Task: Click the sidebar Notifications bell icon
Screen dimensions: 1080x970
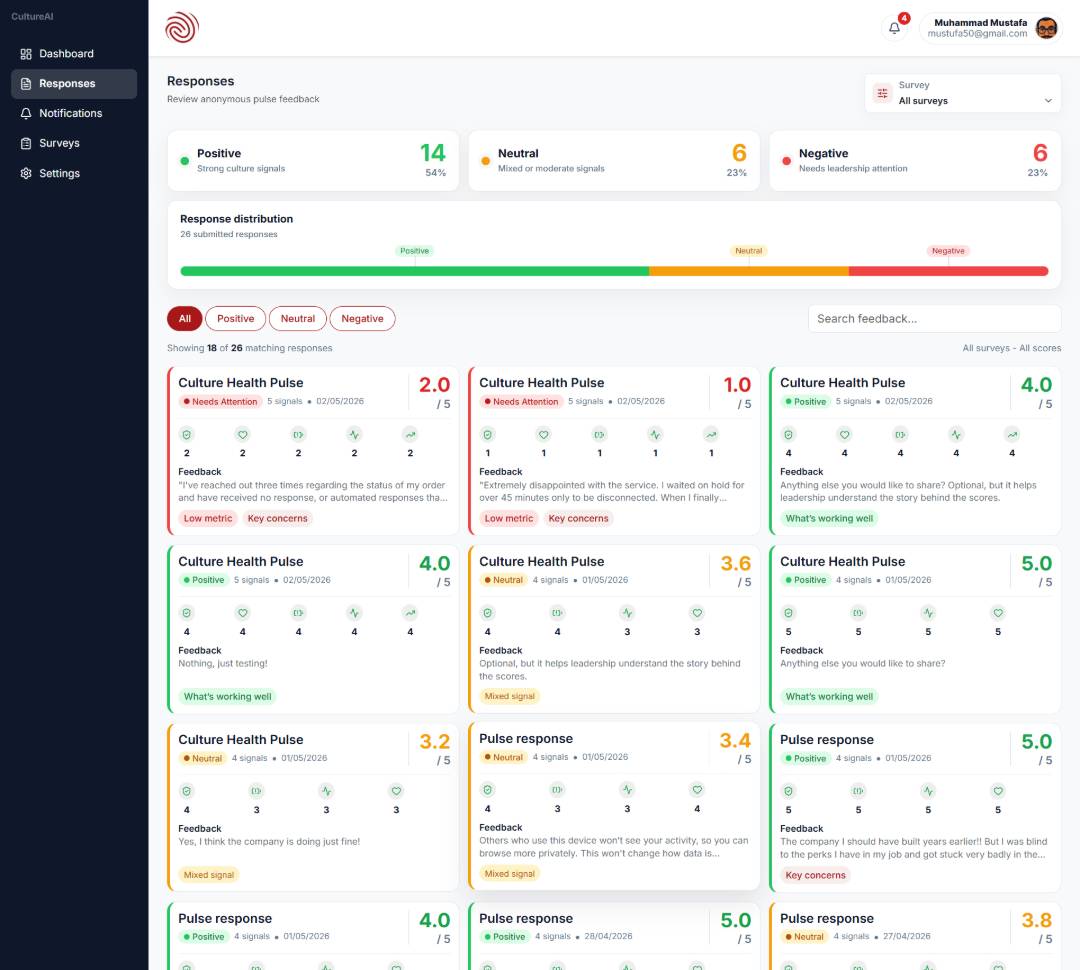Action: coord(26,113)
